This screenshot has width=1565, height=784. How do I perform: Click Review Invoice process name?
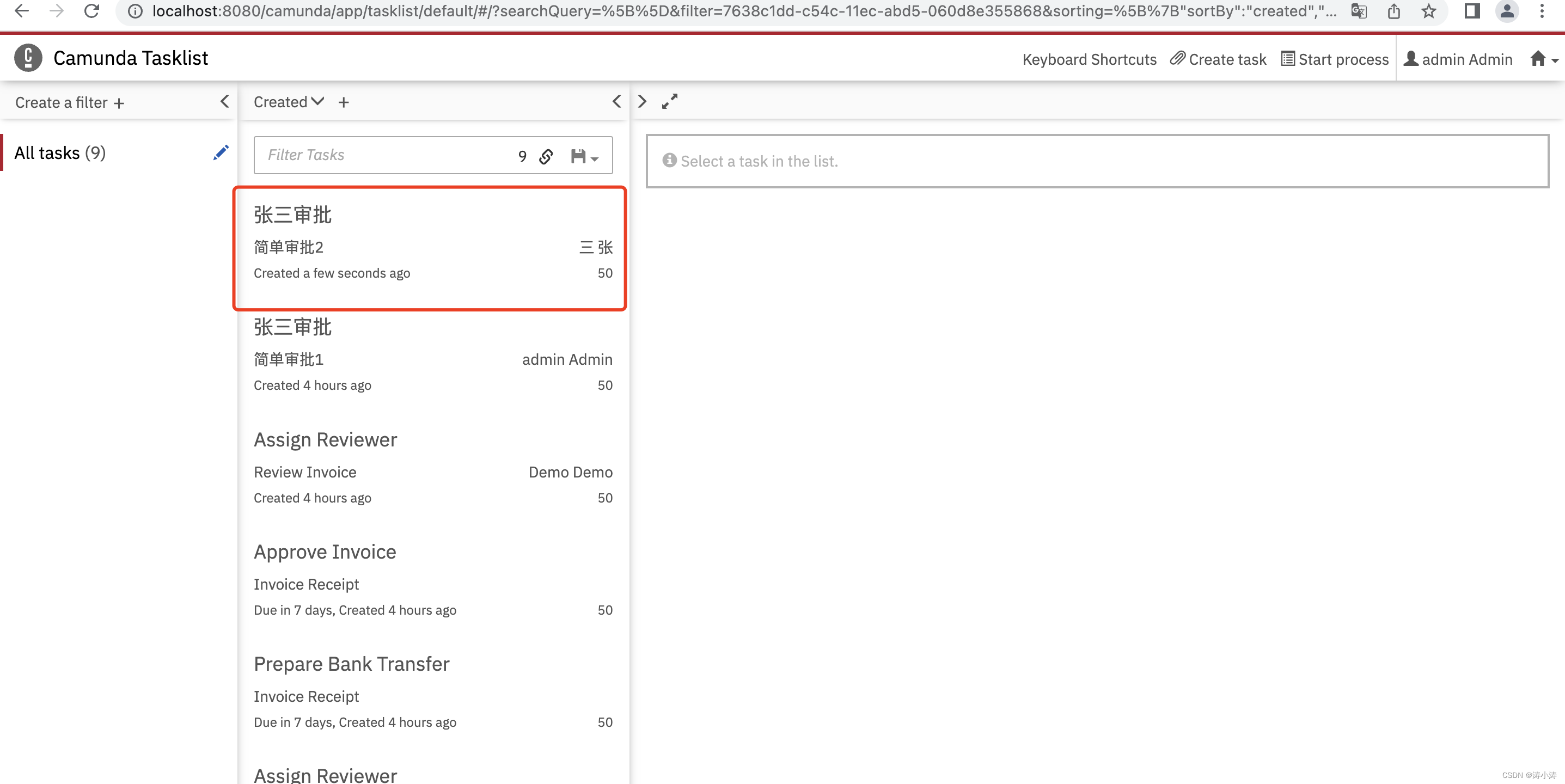pyautogui.click(x=305, y=472)
